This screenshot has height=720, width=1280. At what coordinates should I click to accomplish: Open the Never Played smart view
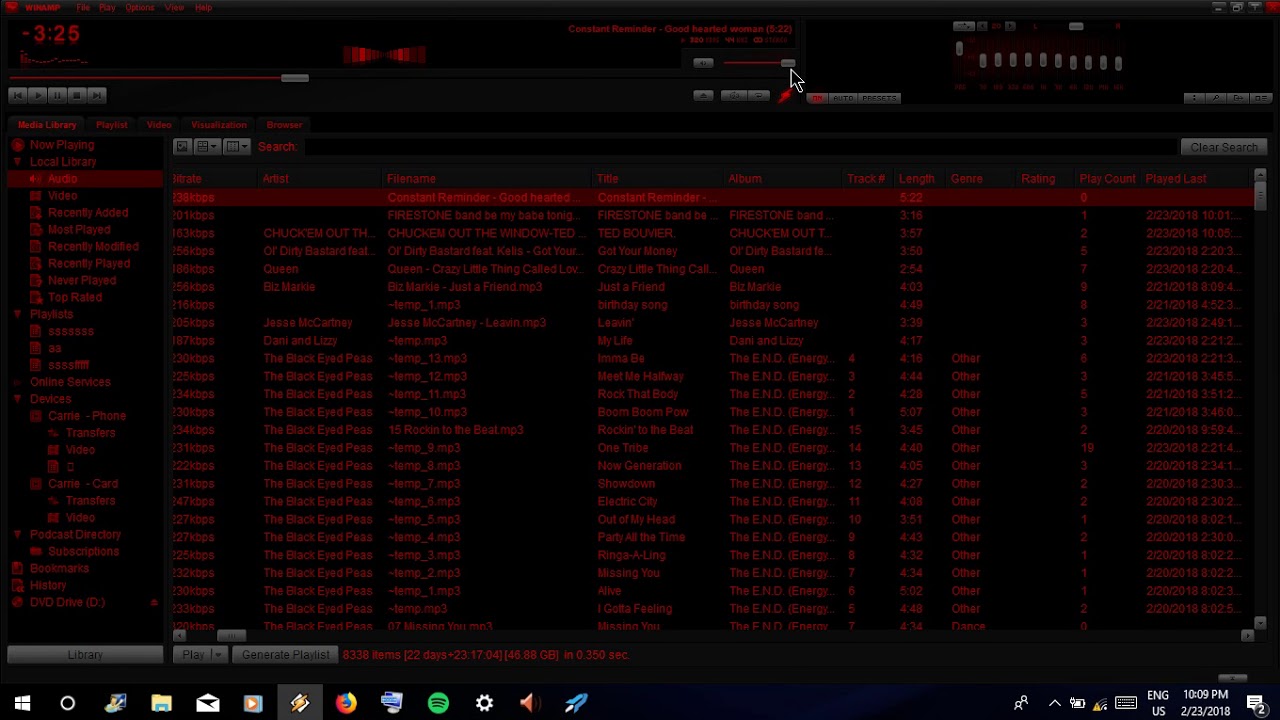click(82, 281)
